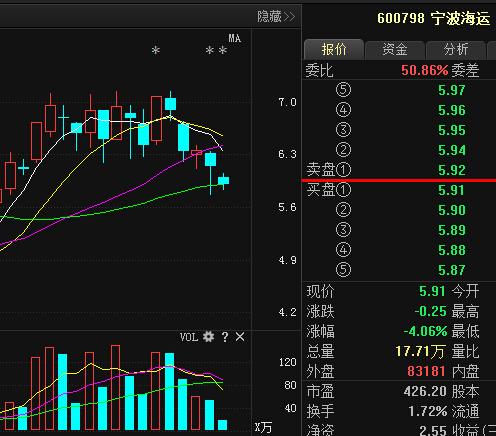Switch to the 资金 tab

coord(395,49)
